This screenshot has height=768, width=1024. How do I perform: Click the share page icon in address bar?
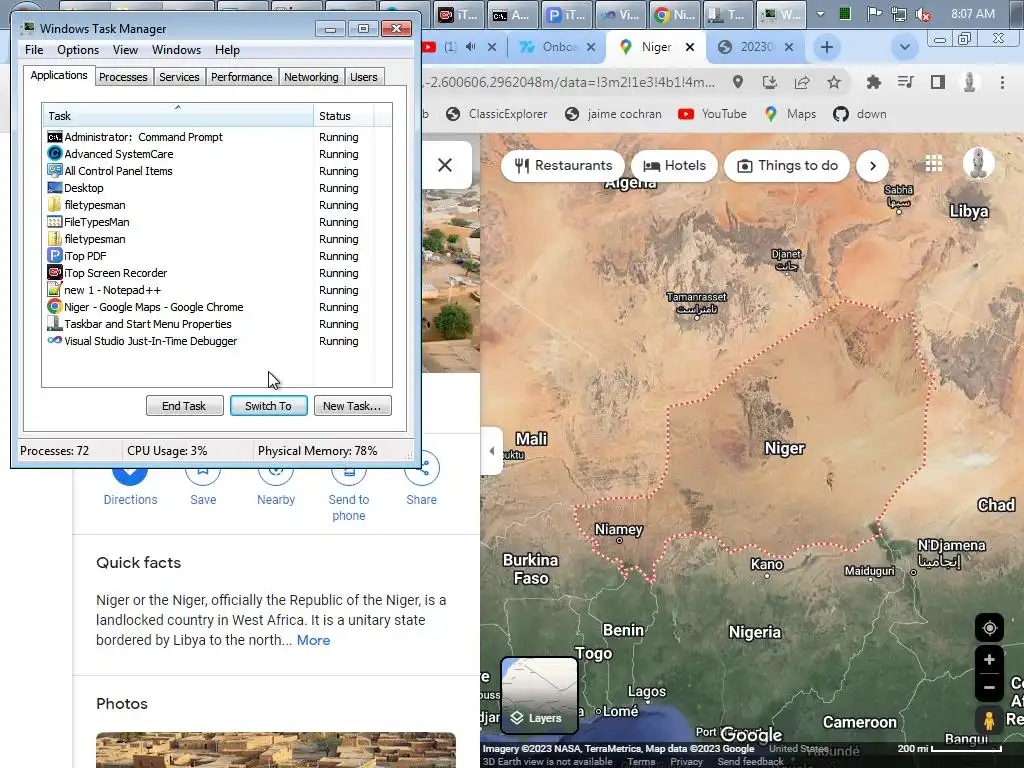802,82
